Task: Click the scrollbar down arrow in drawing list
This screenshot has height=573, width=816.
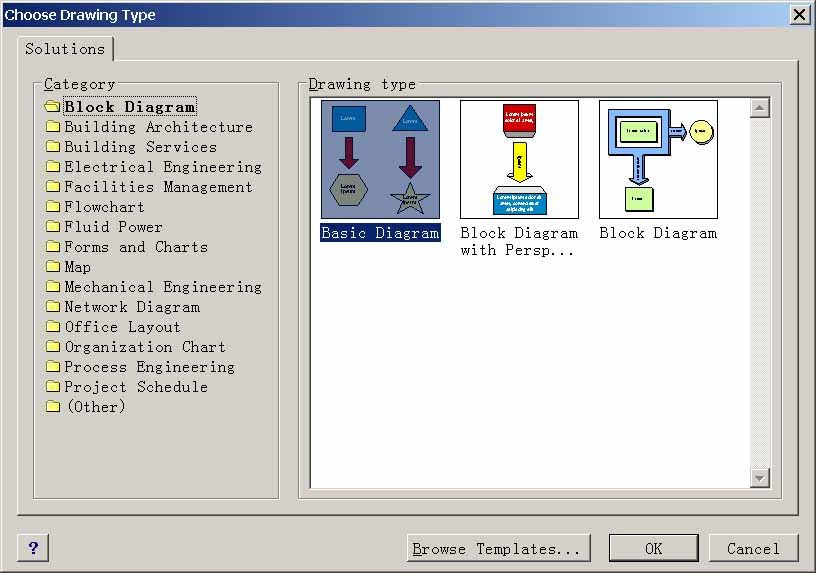Action: 759,478
